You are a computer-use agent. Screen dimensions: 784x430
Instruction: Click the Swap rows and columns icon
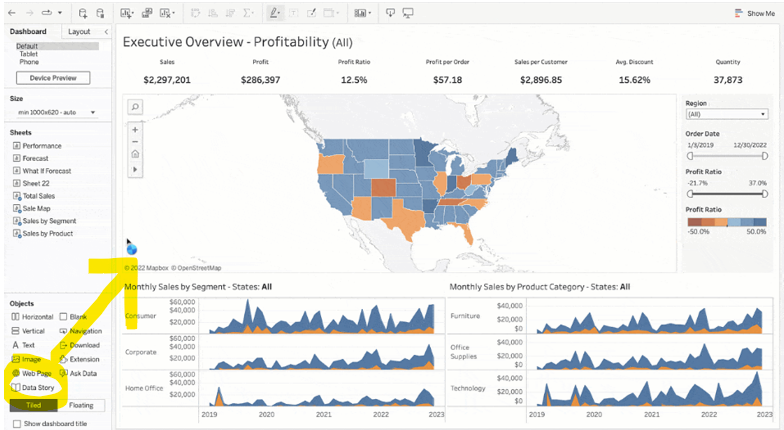(x=196, y=13)
